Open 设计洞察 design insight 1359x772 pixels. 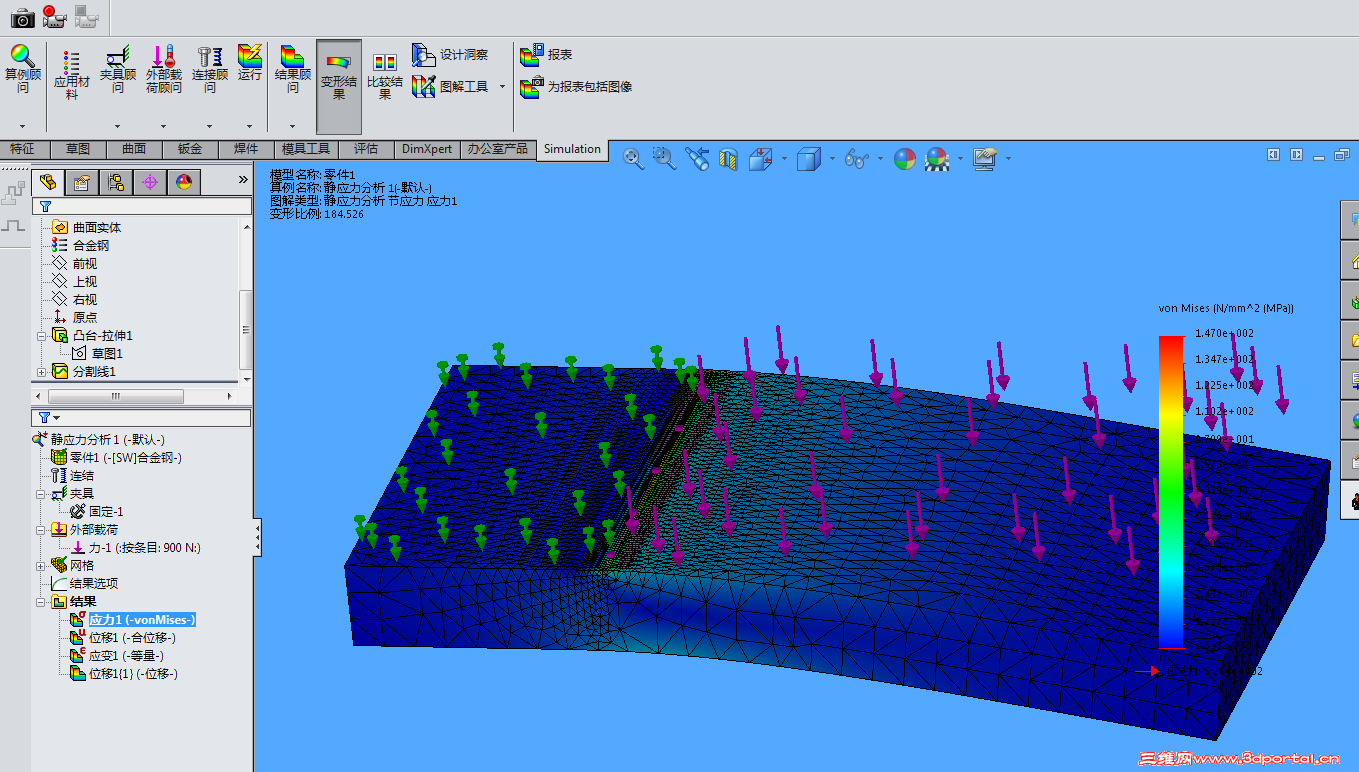point(450,55)
